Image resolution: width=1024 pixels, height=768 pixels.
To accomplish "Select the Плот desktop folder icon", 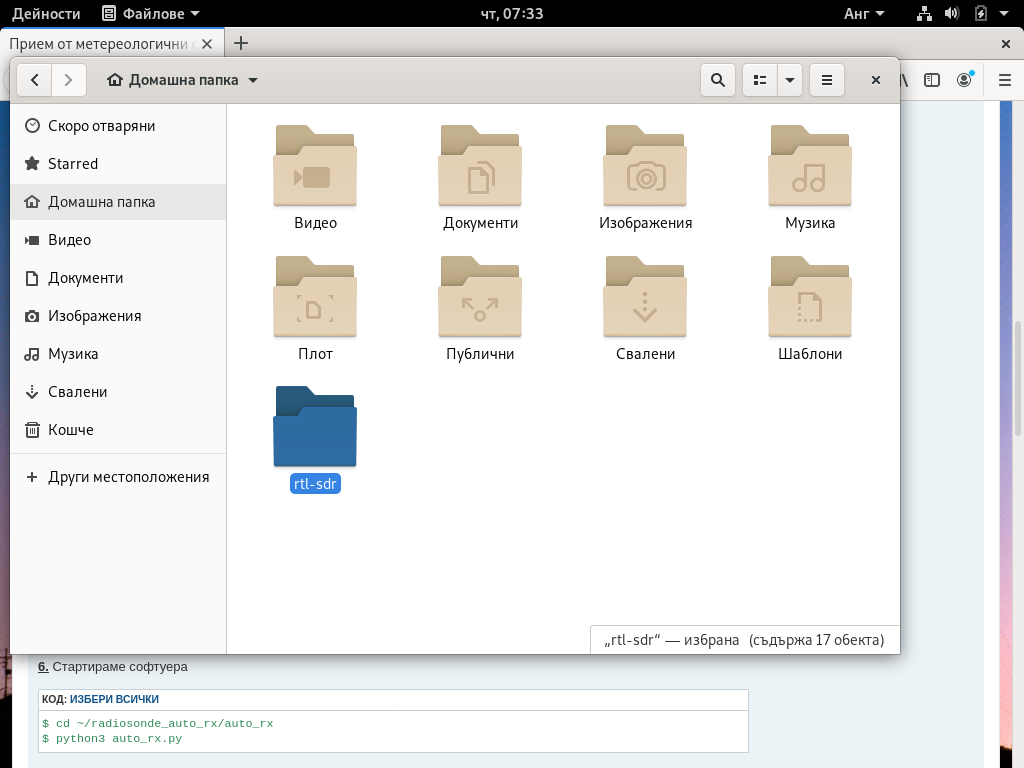I will tap(315, 296).
